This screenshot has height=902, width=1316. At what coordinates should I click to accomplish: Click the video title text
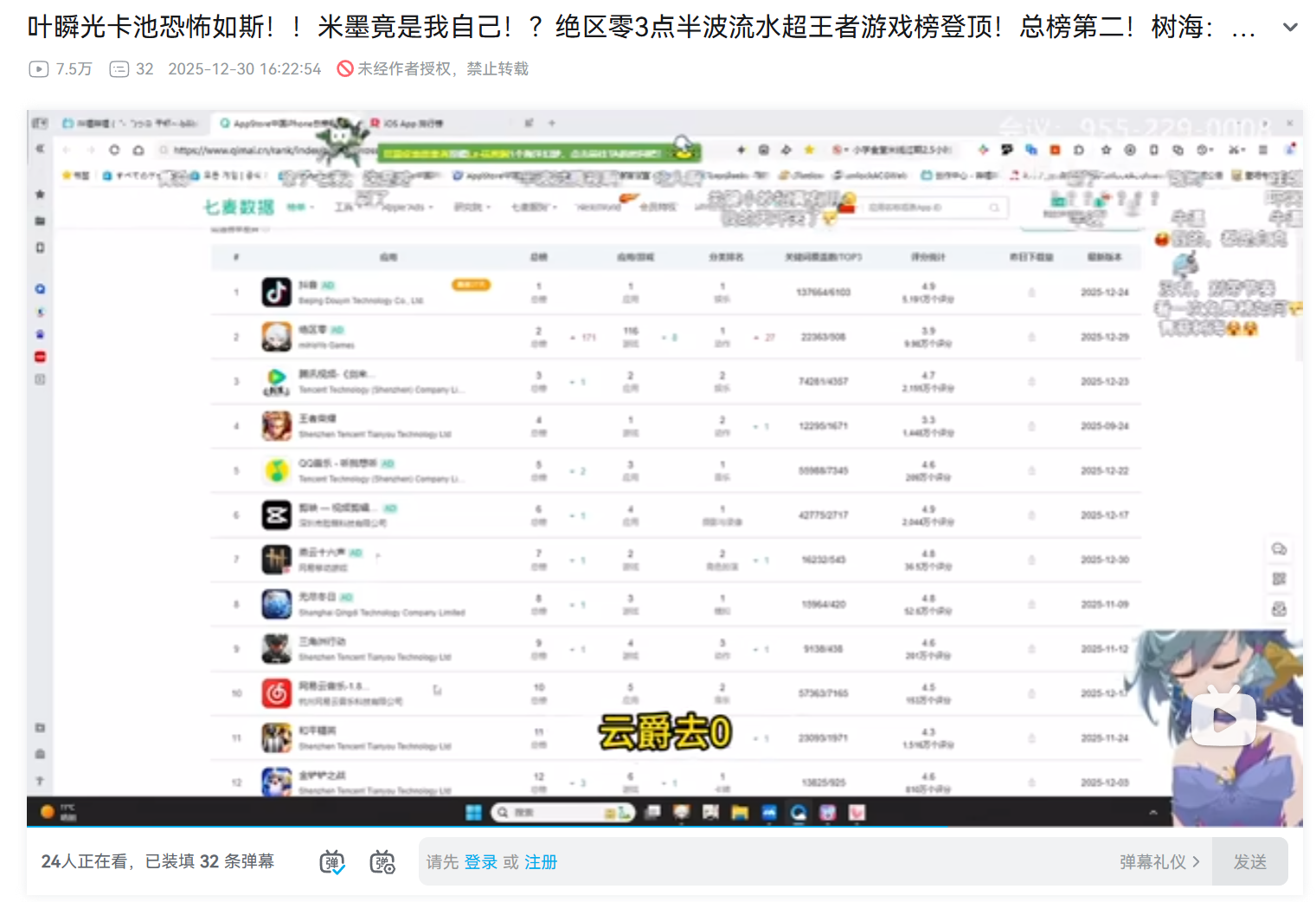(x=641, y=27)
